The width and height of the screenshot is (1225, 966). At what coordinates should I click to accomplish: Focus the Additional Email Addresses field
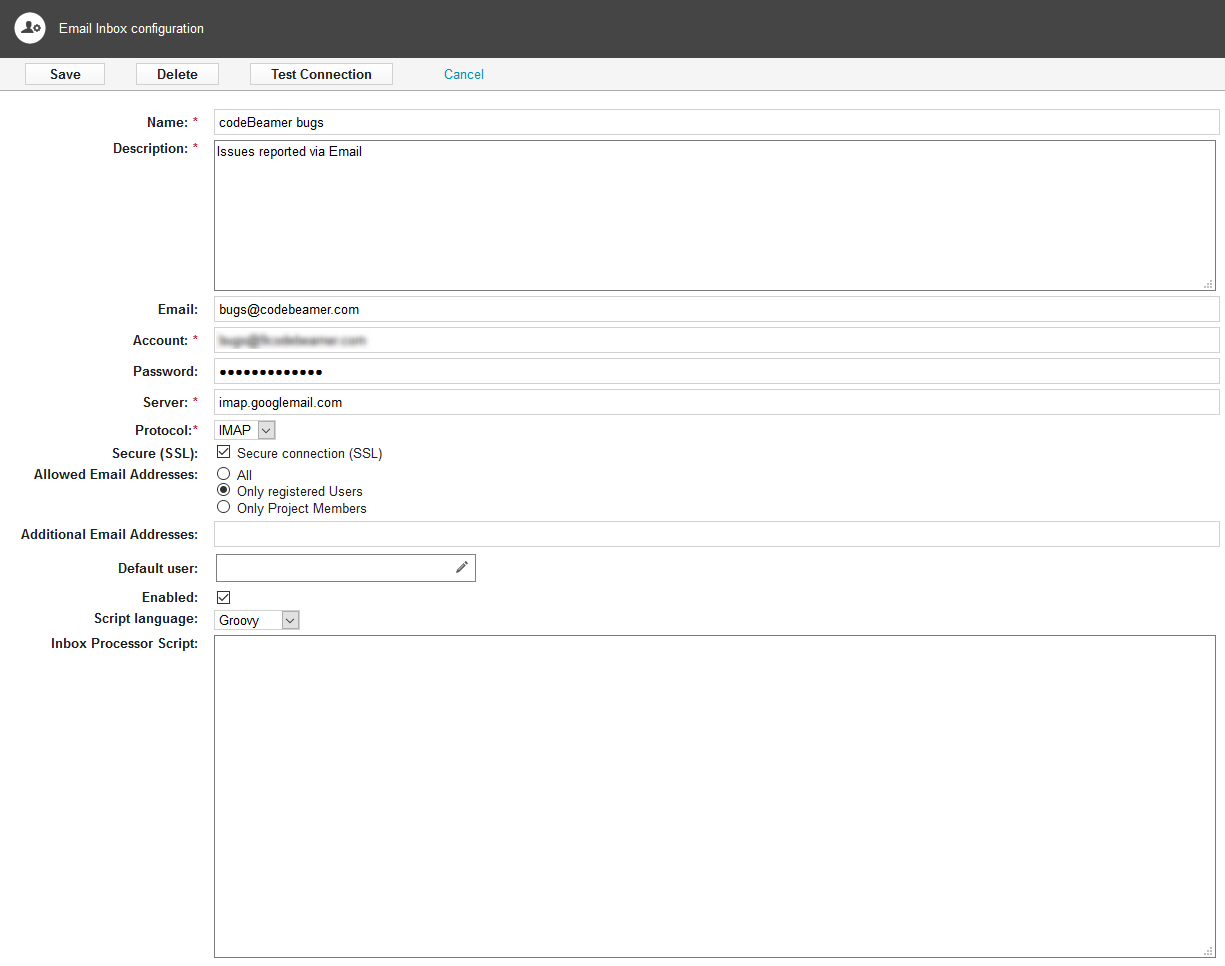(x=717, y=534)
